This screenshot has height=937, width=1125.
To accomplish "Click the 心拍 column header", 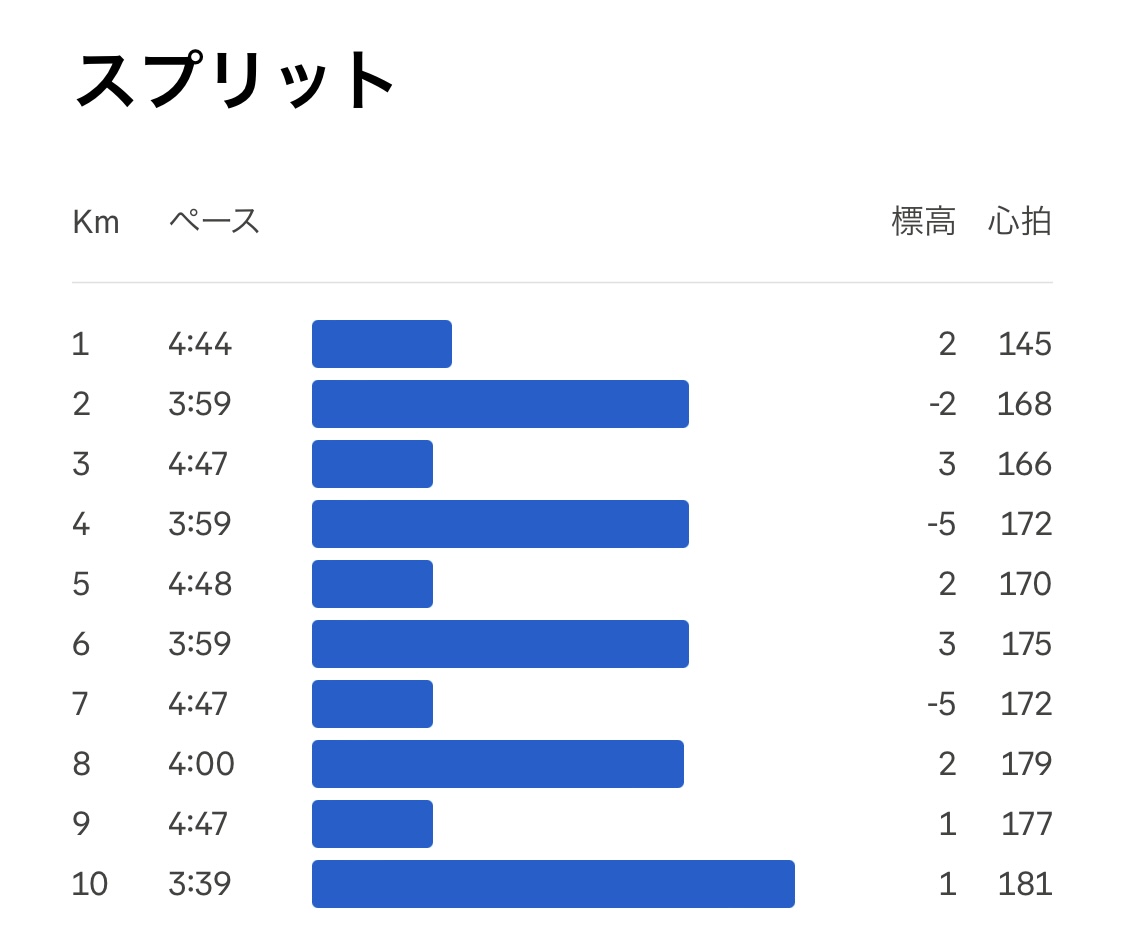I will tap(1020, 221).
